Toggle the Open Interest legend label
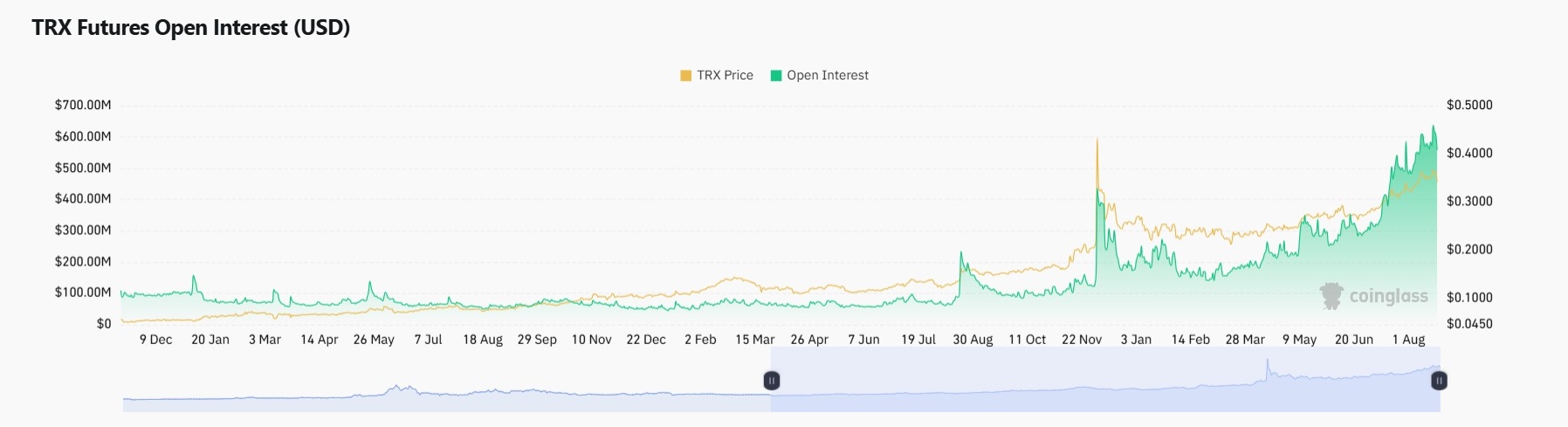The image size is (1568, 427). pyautogui.click(x=828, y=76)
